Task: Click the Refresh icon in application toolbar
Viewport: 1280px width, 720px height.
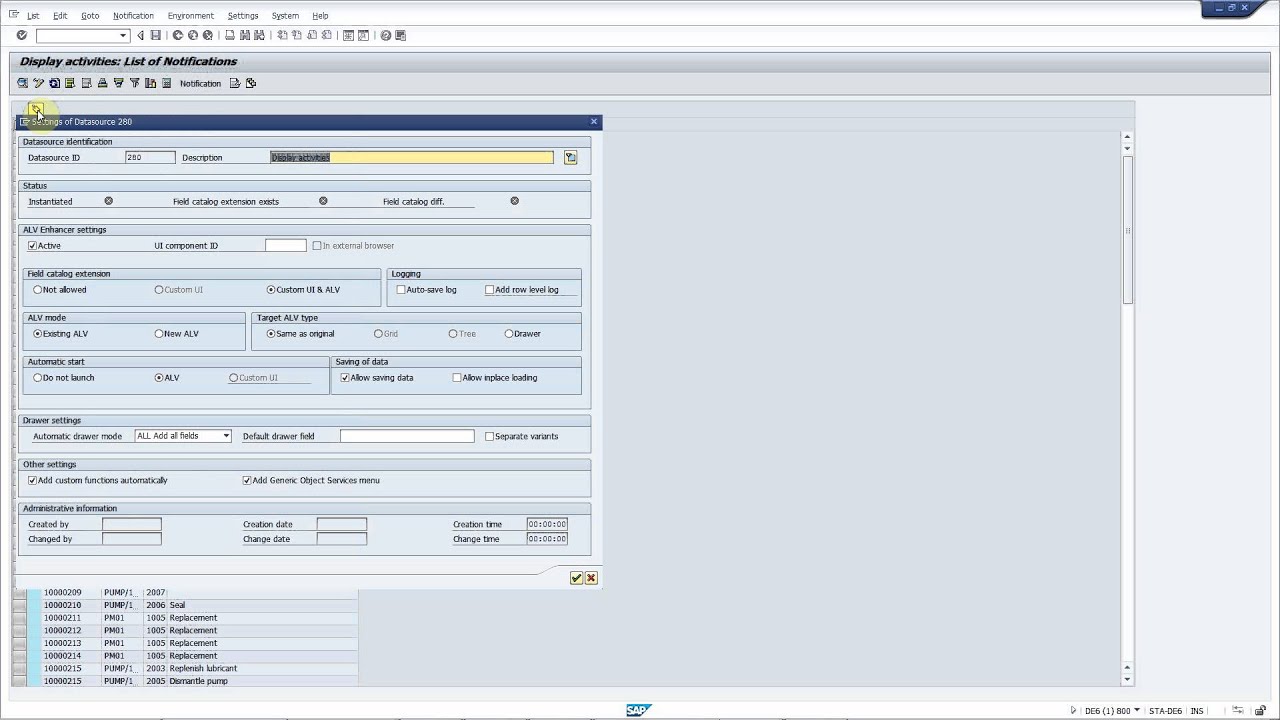Action: (54, 83)
